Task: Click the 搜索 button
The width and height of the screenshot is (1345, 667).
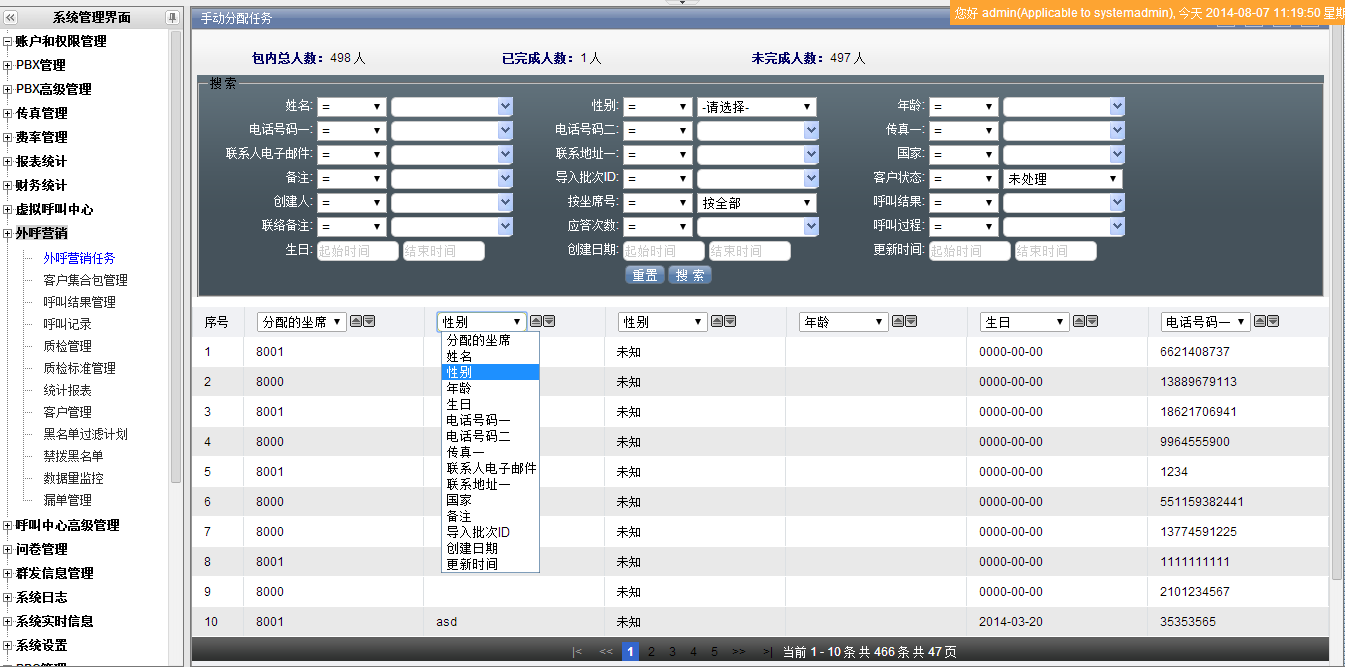Action: [x=690, y=275]
